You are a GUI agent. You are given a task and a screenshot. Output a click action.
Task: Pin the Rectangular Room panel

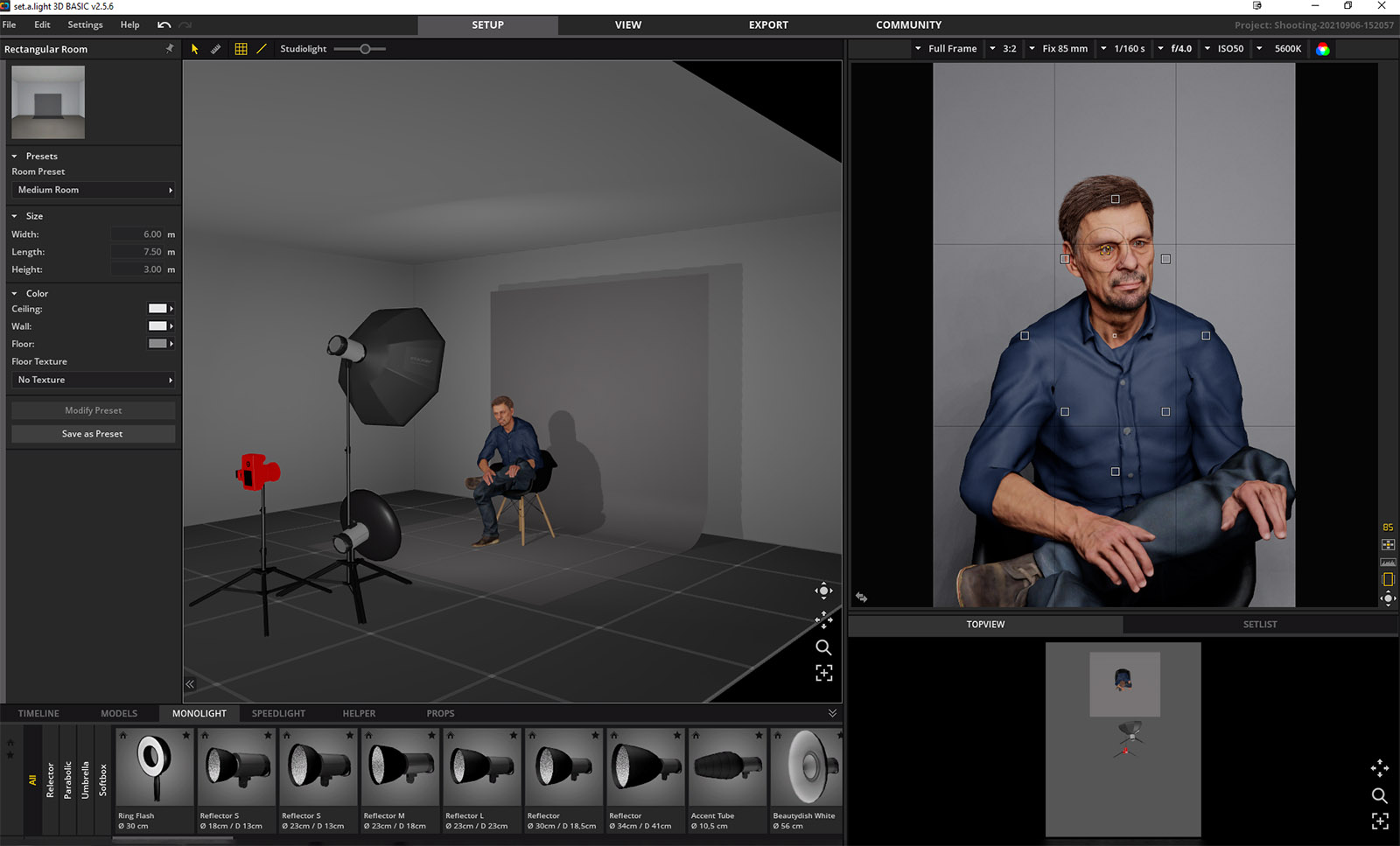click(x=169, y=49)
